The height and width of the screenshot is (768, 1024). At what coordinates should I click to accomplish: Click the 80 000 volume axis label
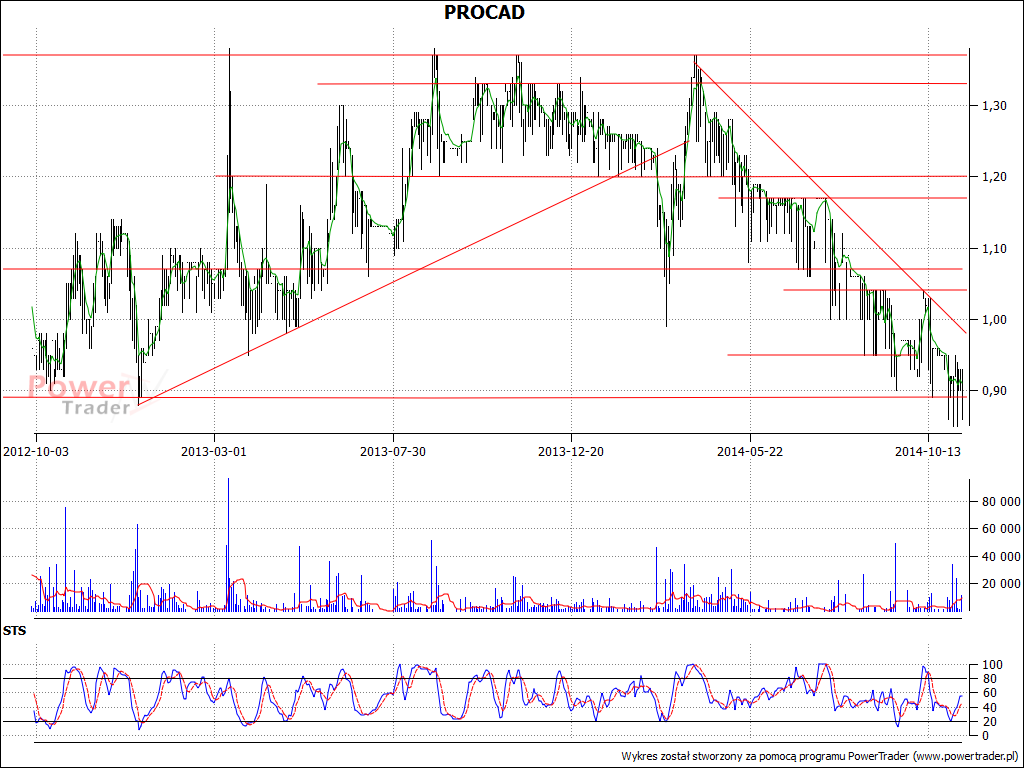point(1001,502)
